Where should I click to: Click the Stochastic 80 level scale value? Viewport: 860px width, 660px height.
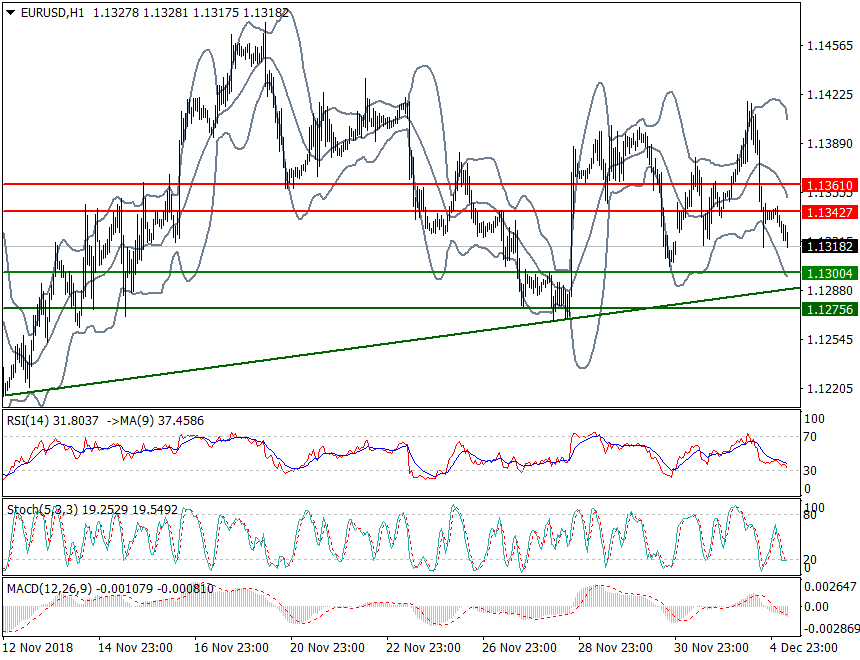pos(810,515)
